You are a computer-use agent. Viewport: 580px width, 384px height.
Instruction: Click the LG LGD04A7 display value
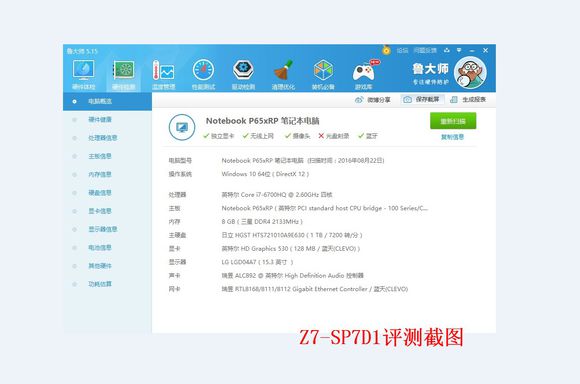tap(257, 262)
